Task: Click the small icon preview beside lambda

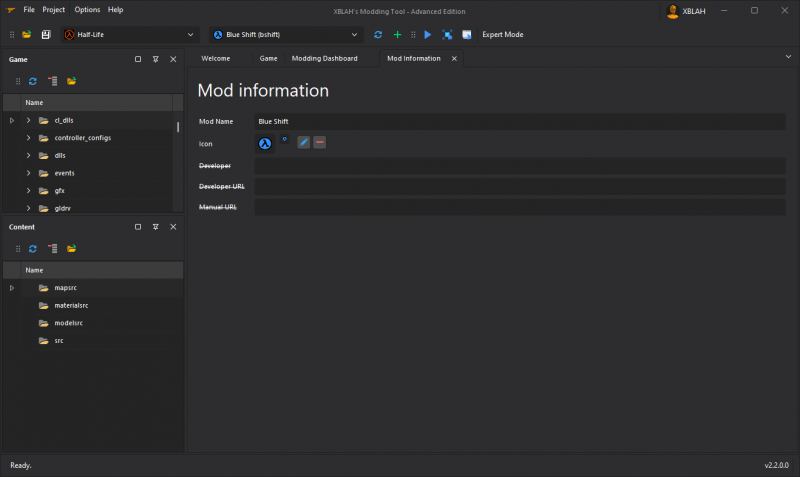Action: (285, 139)
